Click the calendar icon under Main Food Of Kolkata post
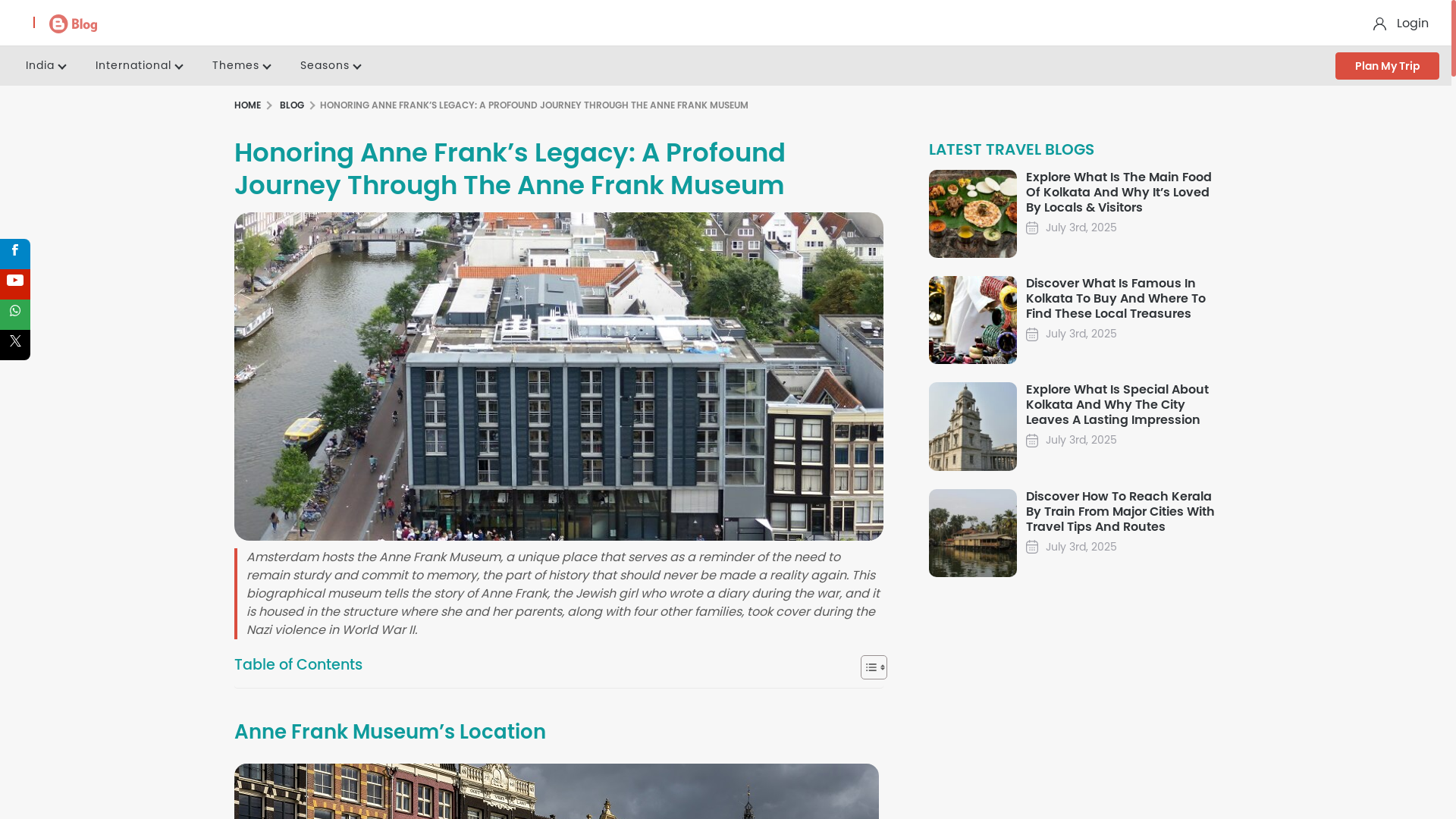This screenshot has height=819, width=1456. [1032, 228]
